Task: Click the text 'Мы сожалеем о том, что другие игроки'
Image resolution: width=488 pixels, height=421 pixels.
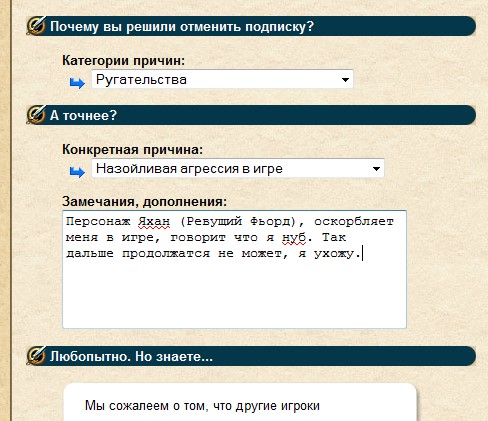Action: [202, 406]
